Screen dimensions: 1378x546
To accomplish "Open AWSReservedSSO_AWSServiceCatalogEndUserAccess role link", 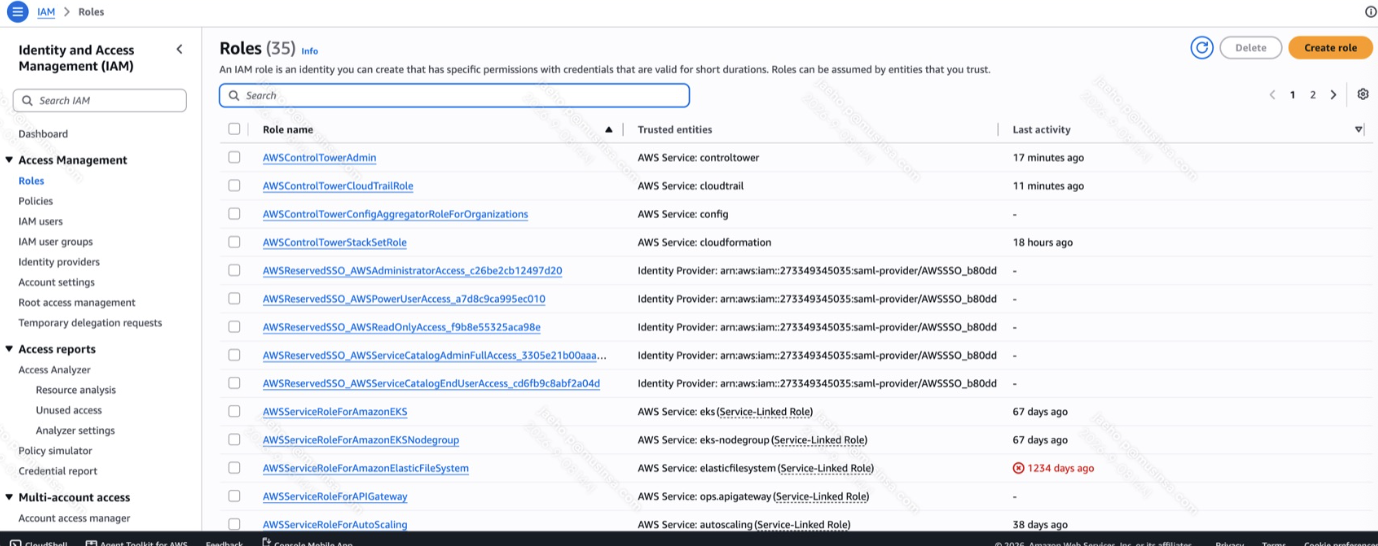I will pyautogui.click(x=431, y=383).
